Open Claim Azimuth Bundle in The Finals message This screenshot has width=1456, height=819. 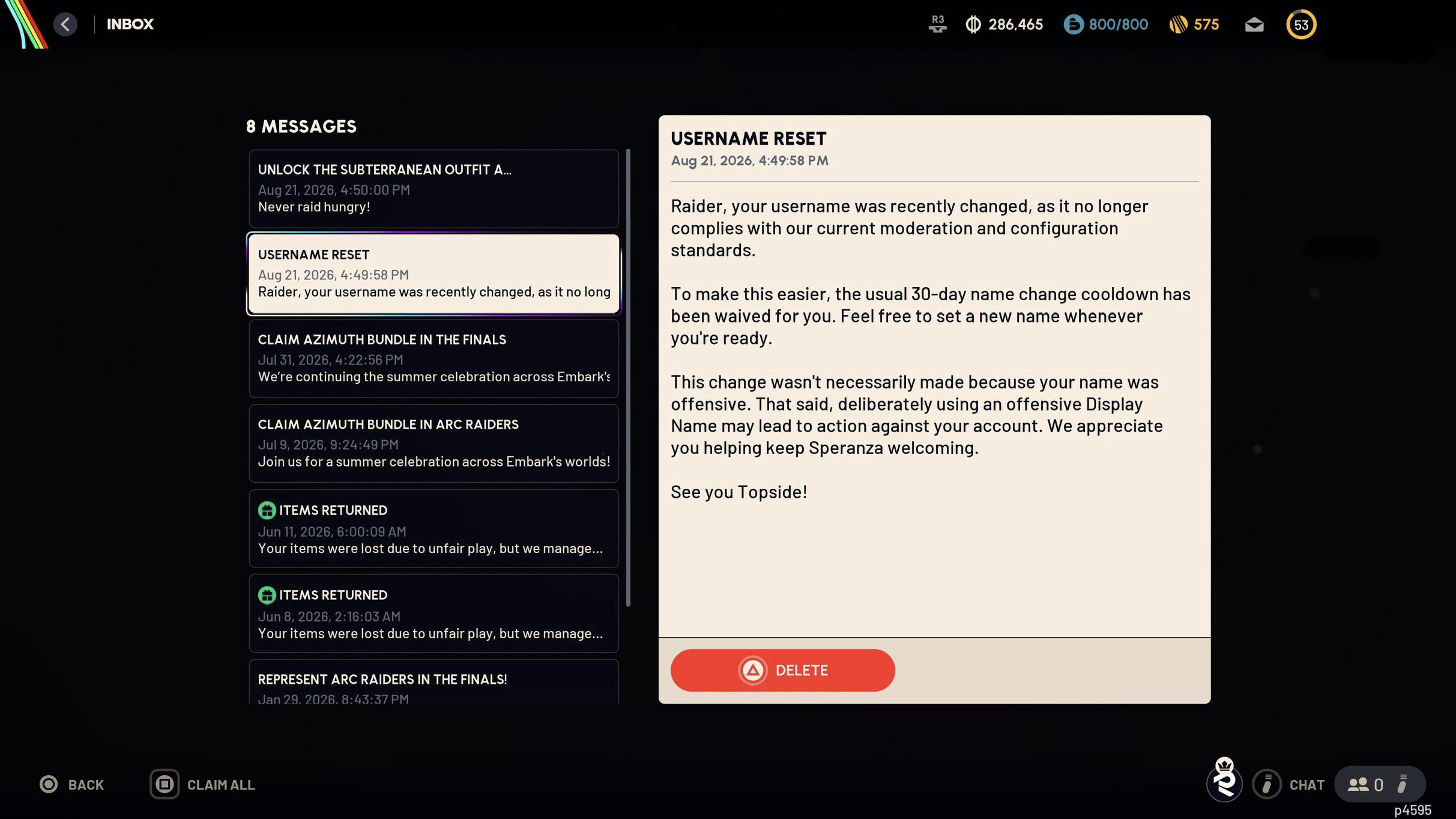tap(433, 358)
